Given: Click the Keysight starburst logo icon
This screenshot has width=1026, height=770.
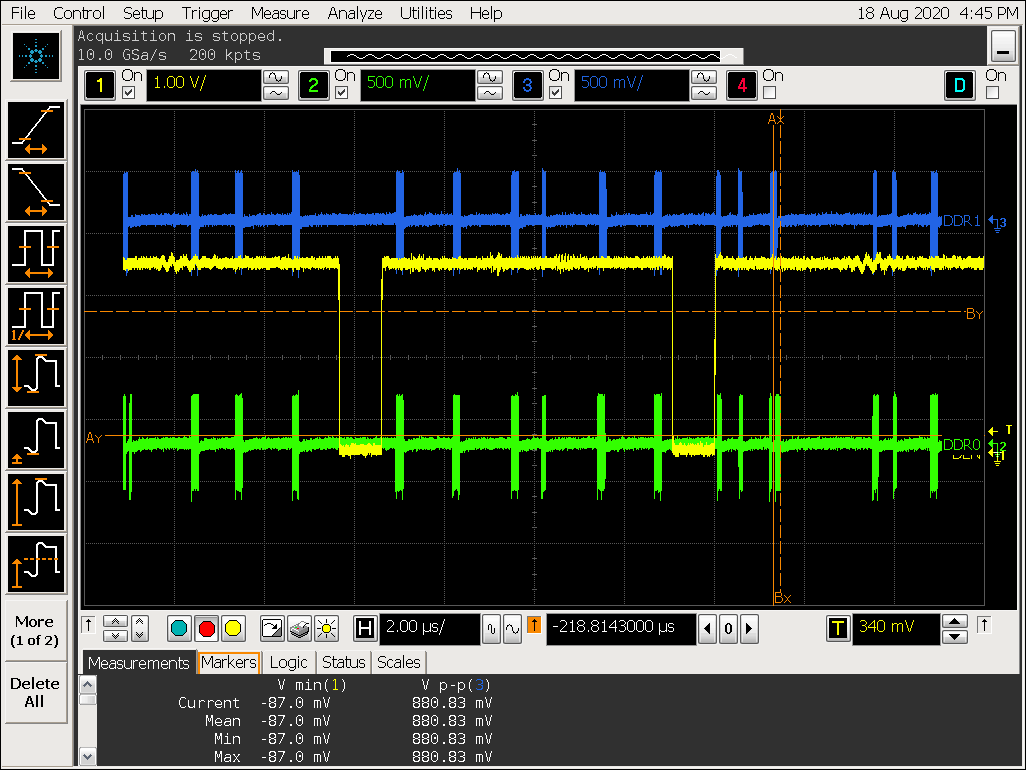Looking at the screenshot, I should (x=36, y=56).
